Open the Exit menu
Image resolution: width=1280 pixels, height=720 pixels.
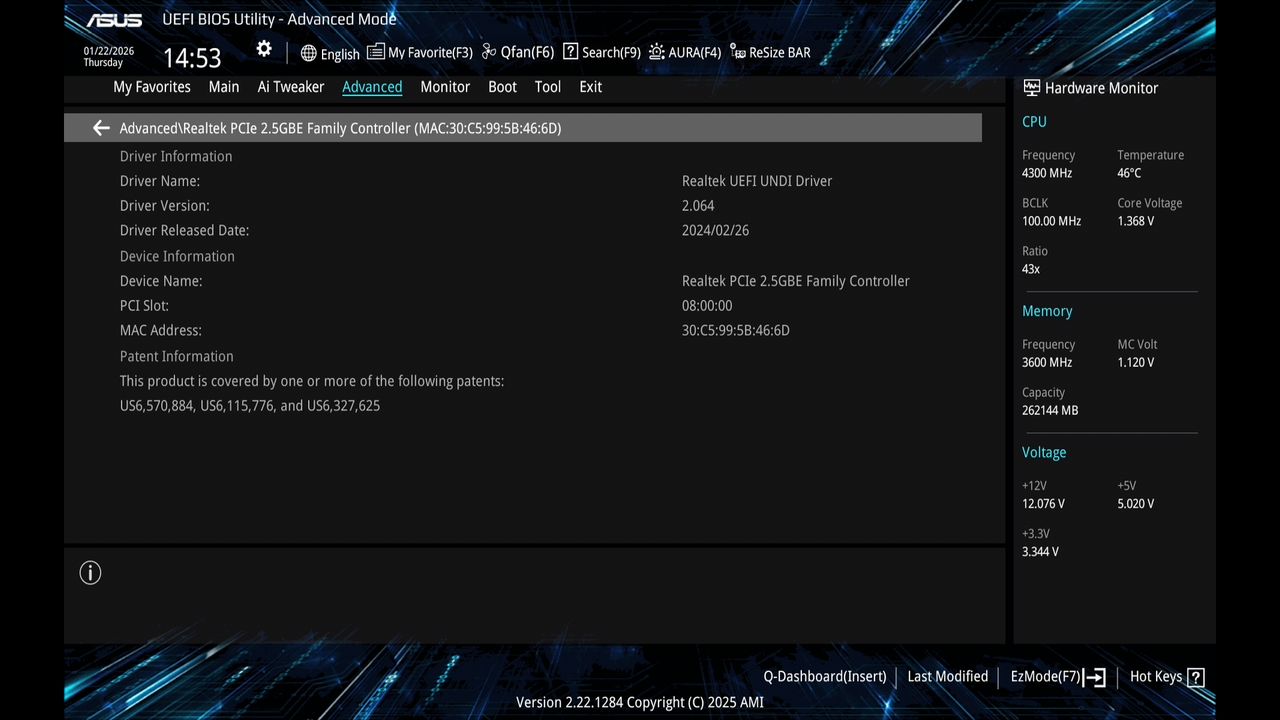tap(590, 87)
